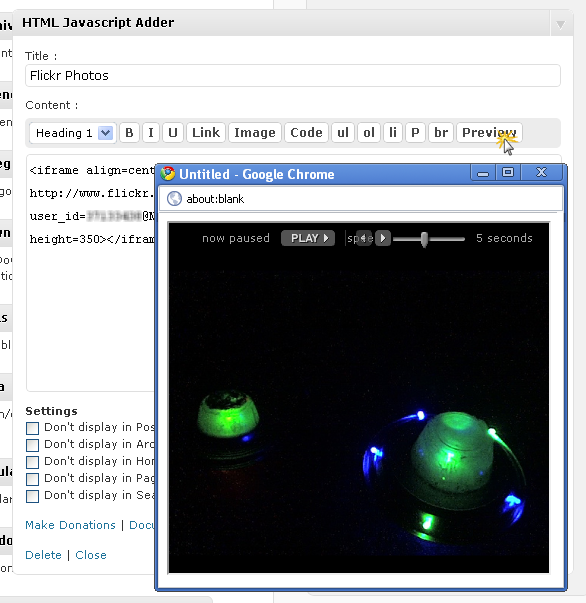This screenshot has height=603, width=586.
Task: Click inside the Title input field
Action: [293, 76]
